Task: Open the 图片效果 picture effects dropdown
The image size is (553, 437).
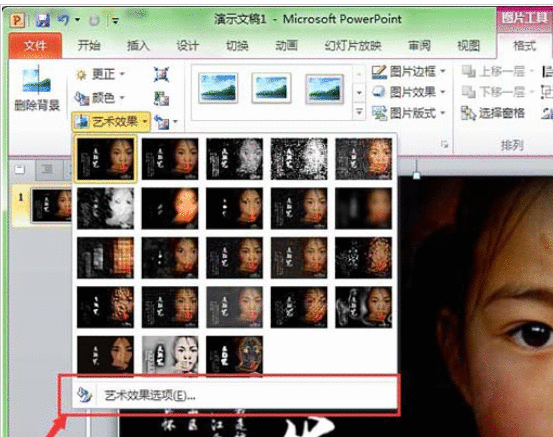Action: [x=408, y=92]
